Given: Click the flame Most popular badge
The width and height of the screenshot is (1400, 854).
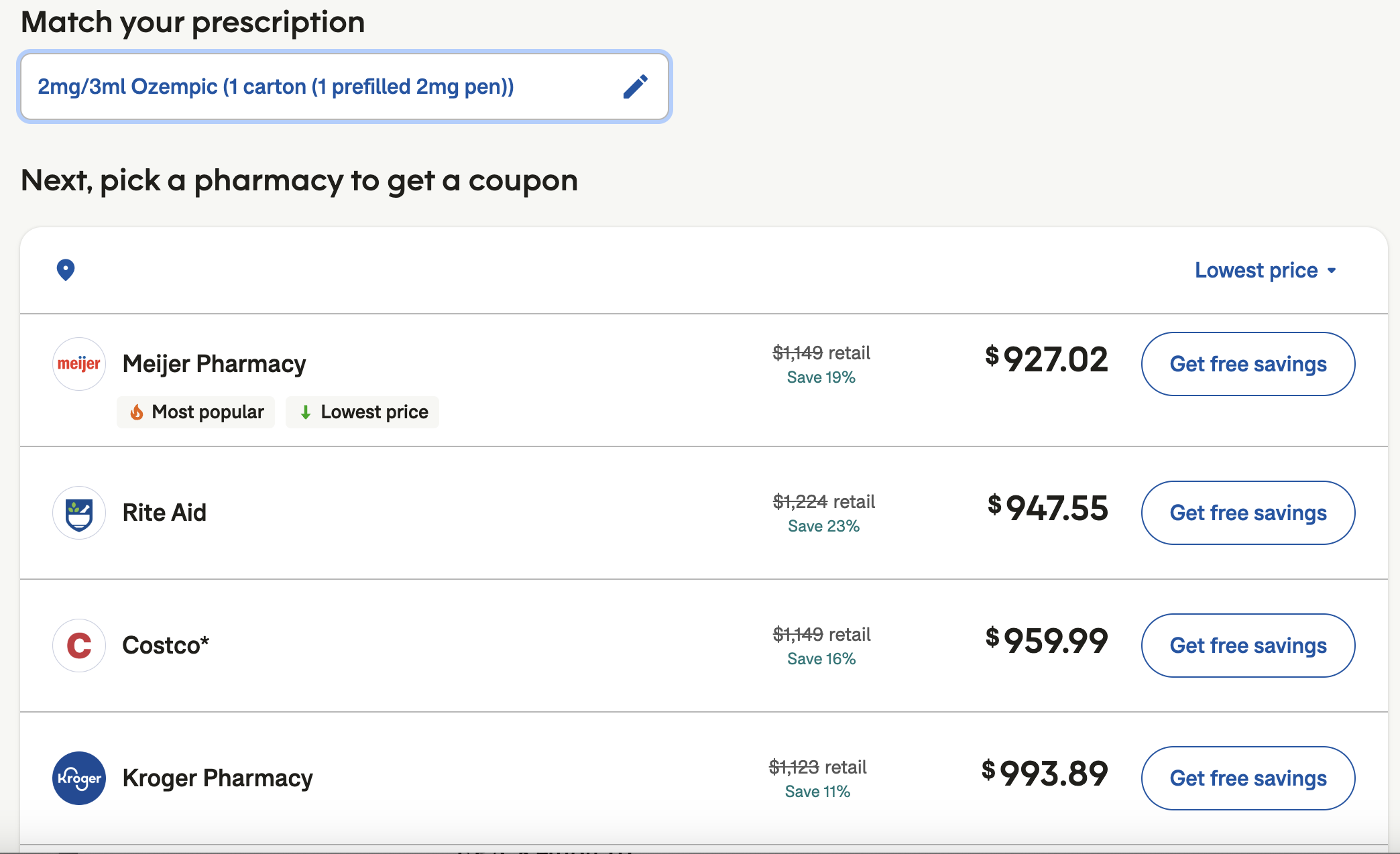Looking at the screenshot, I should [196, 412].
